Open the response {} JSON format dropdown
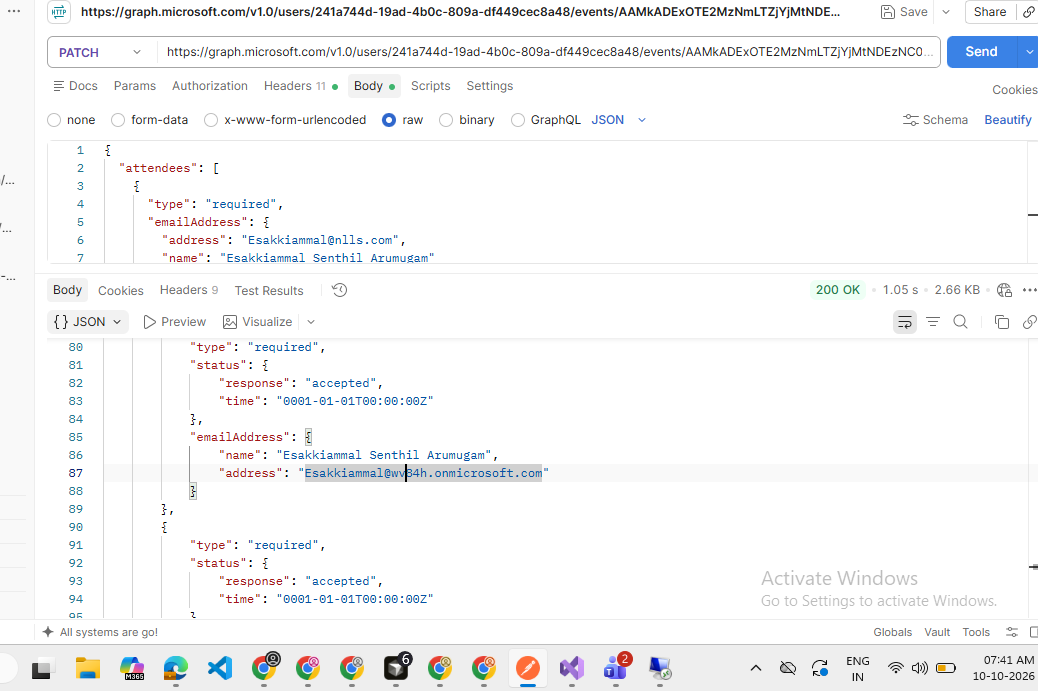The width and height of the screenshot is (1038, 691). pyautogui.click(x=88, y=322)
